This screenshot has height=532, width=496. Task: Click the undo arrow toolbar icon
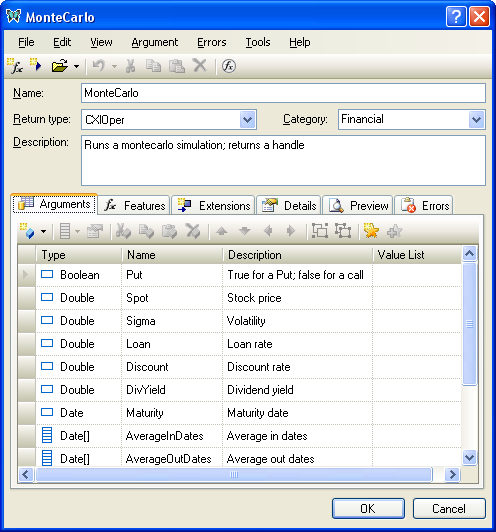(x=99, y=66)
